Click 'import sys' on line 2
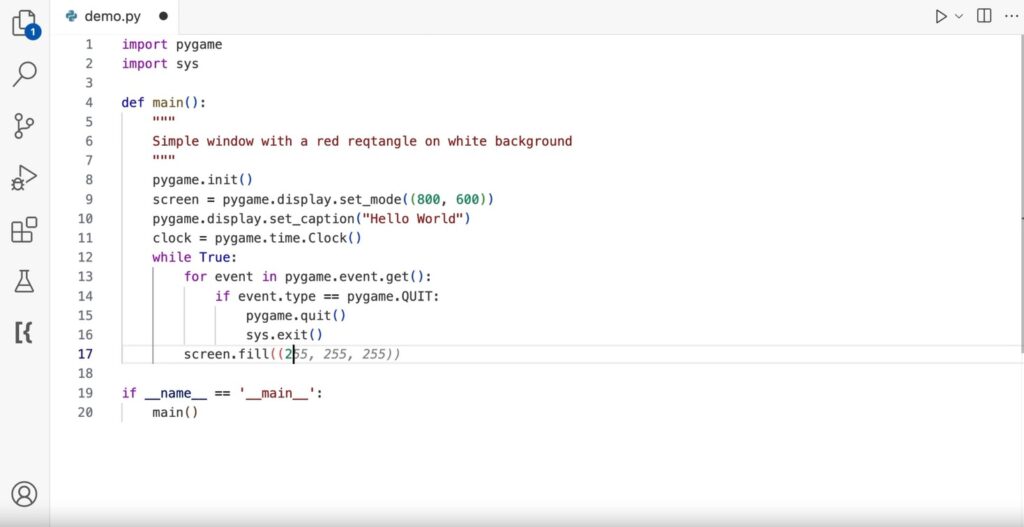The image size is (1024, 527). (x=160, y=64)
